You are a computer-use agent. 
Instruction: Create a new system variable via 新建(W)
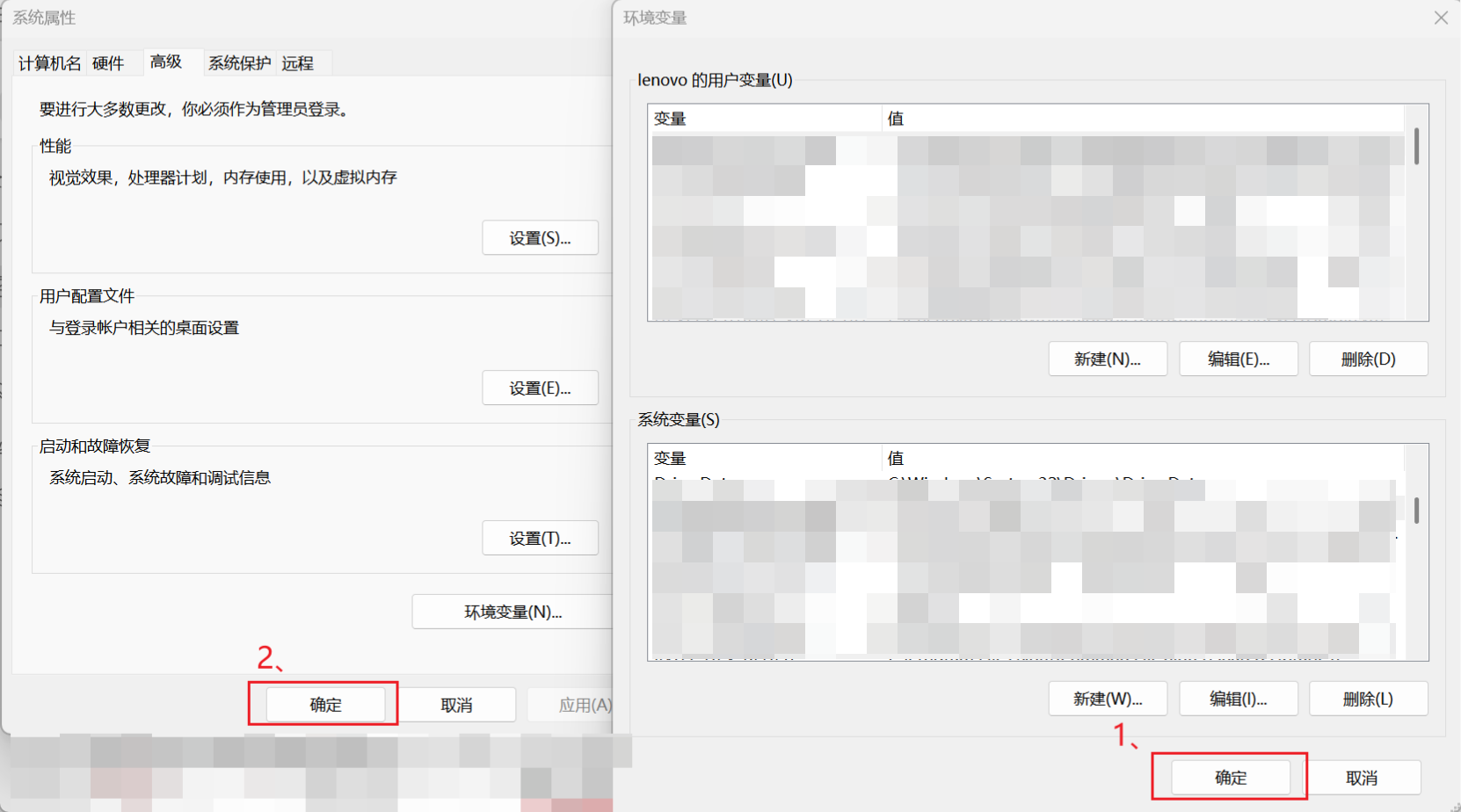[x=1108, y=699]
